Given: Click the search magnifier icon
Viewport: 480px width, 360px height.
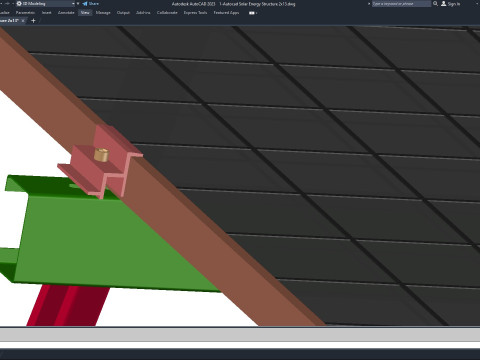Looking at the screenshot, I should [435, 4].
